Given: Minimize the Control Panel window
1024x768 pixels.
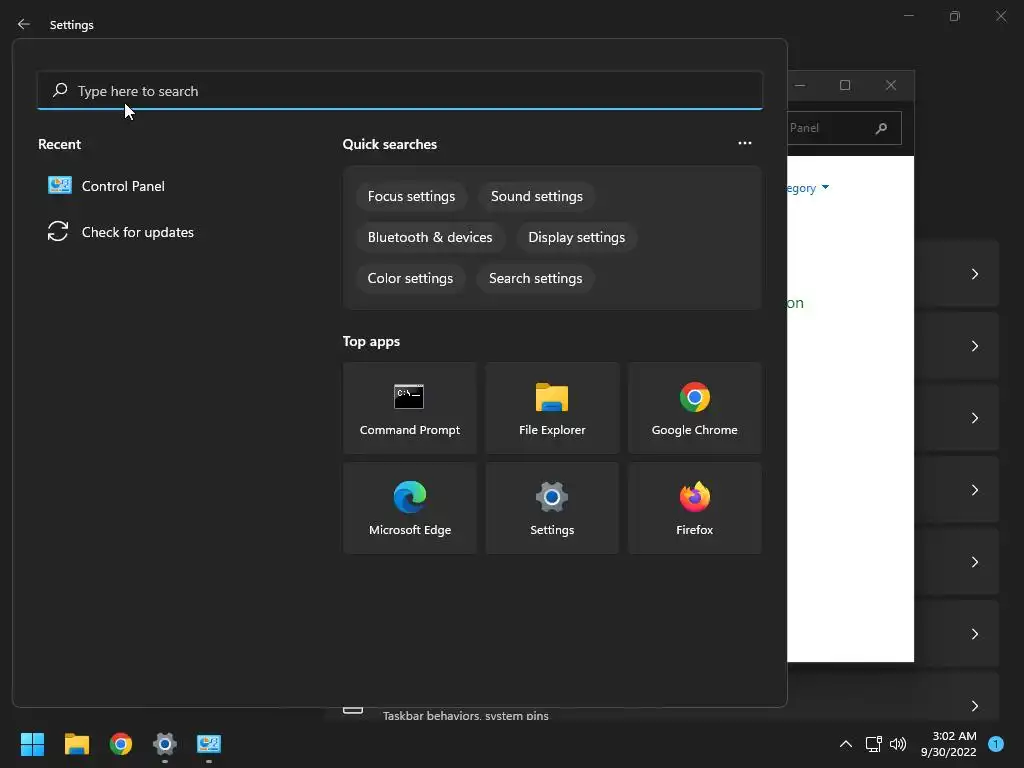Looking at the screenshot, I should [x=800, y=86].
